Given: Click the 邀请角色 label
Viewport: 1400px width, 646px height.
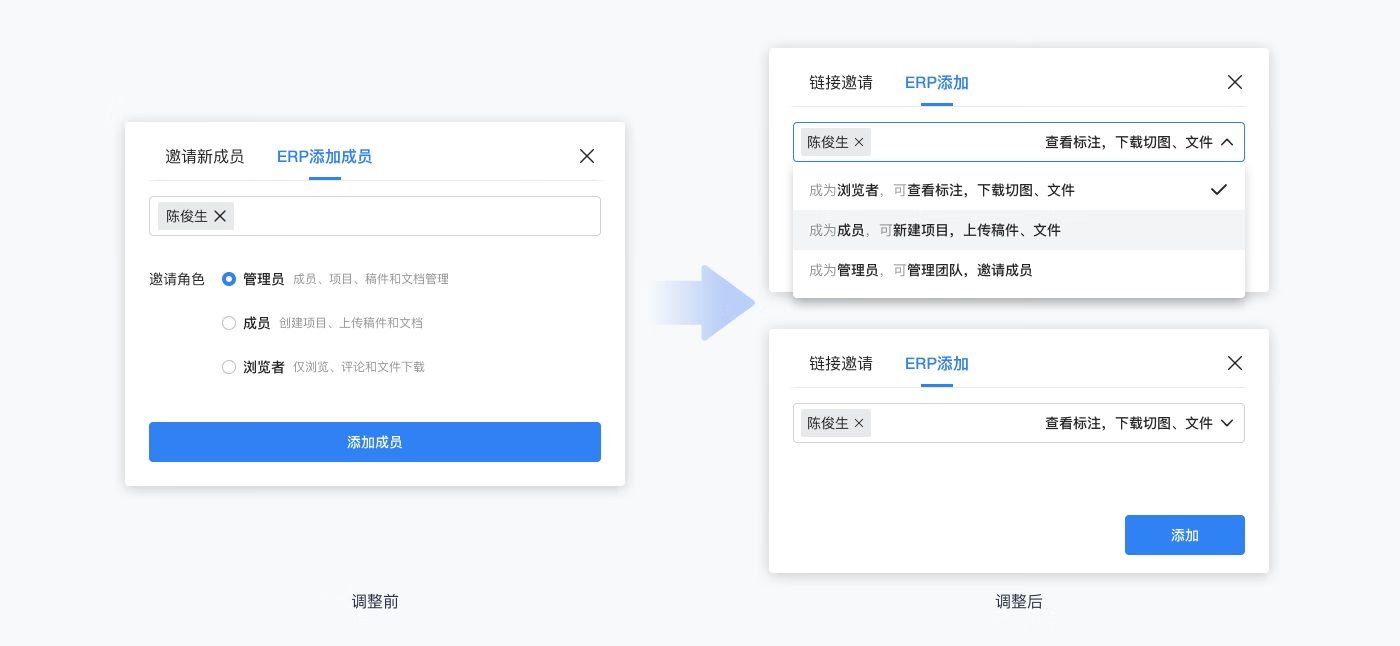Looking at the screenshot, I should 177,279.
